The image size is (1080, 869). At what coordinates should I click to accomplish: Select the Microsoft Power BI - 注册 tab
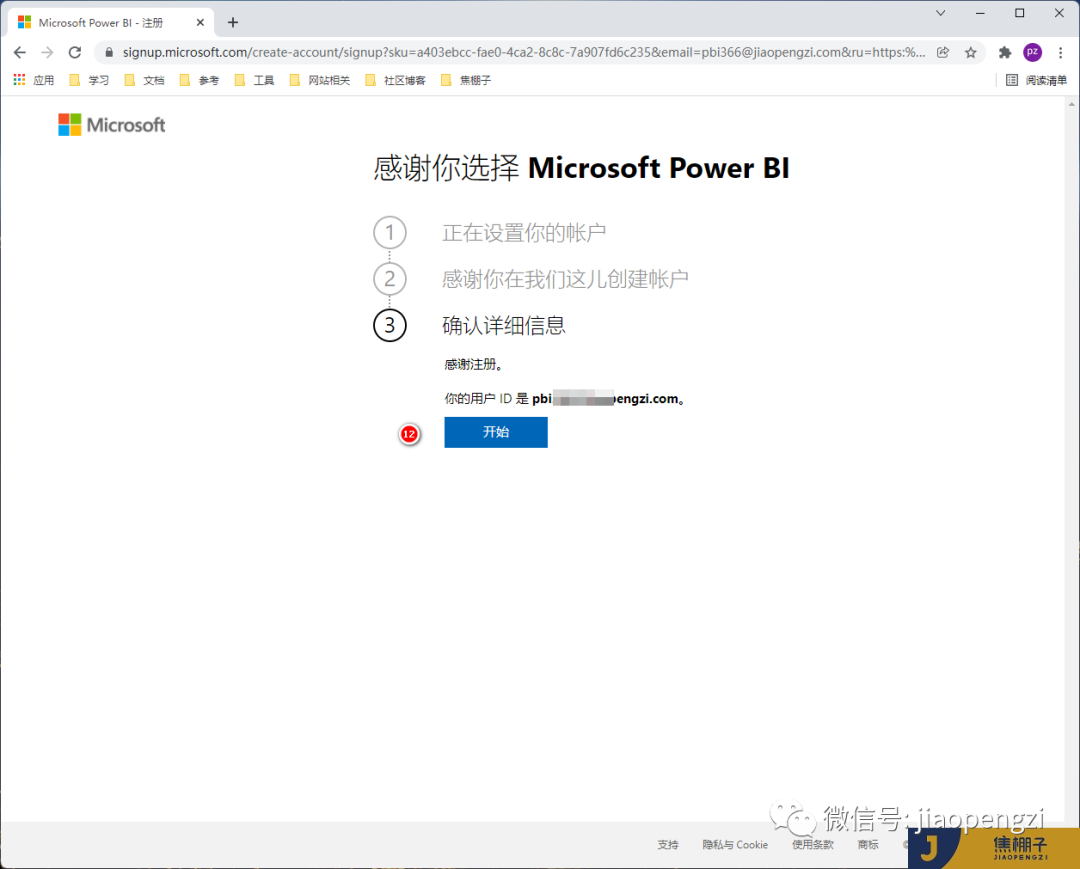[110, 23]
